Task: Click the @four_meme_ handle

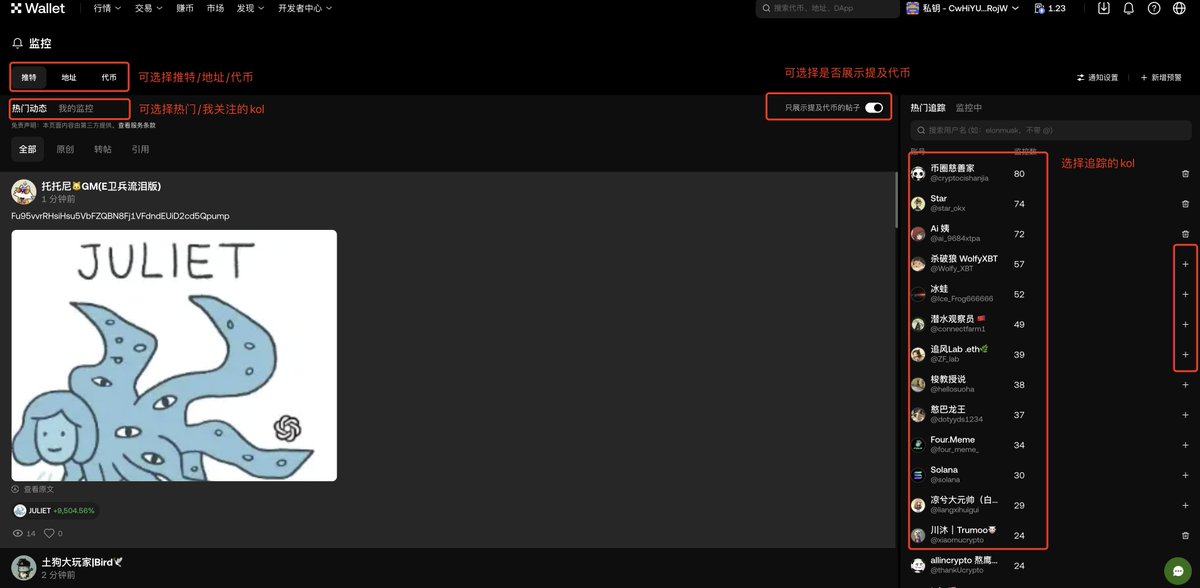Action: [x=954, y=449]
